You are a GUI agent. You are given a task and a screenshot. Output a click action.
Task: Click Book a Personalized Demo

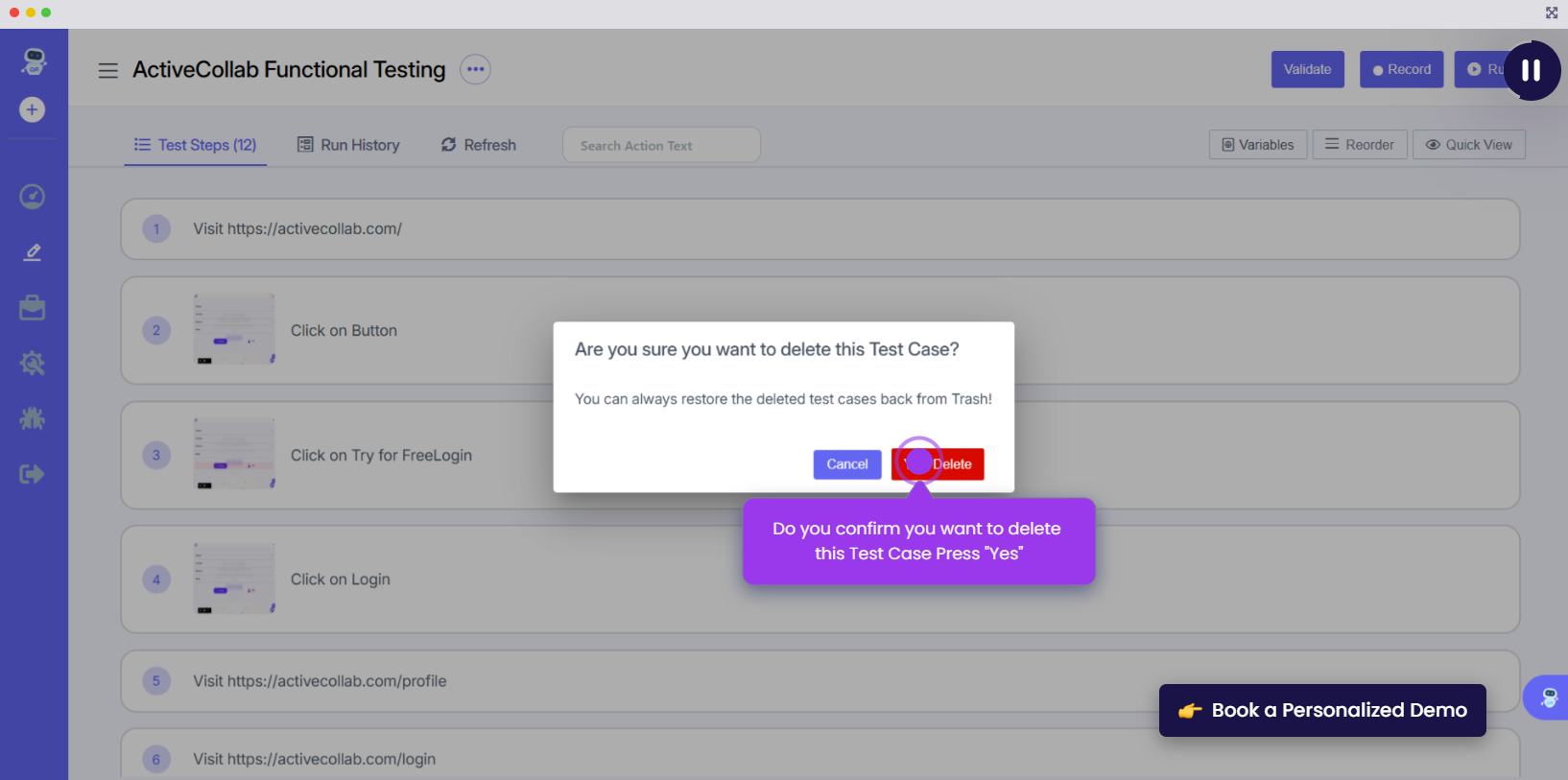pos(1322,710)
